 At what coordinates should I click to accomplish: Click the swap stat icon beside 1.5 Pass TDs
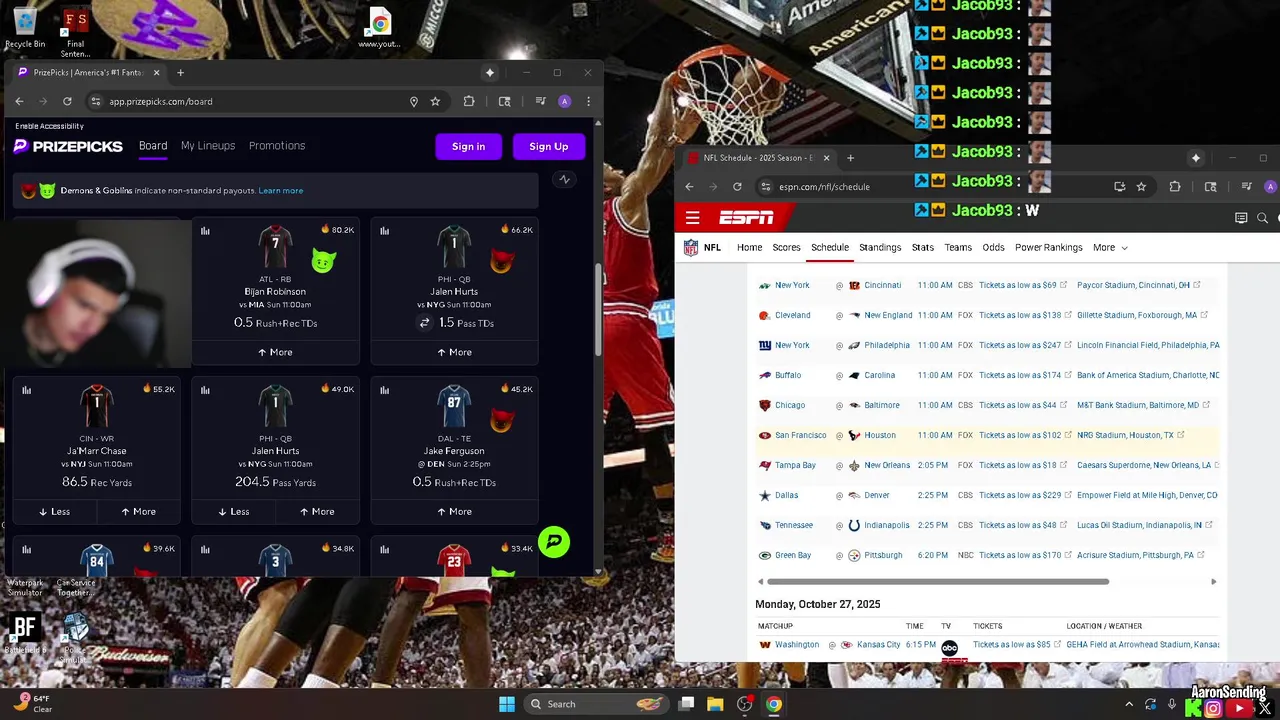click(424, 323)
